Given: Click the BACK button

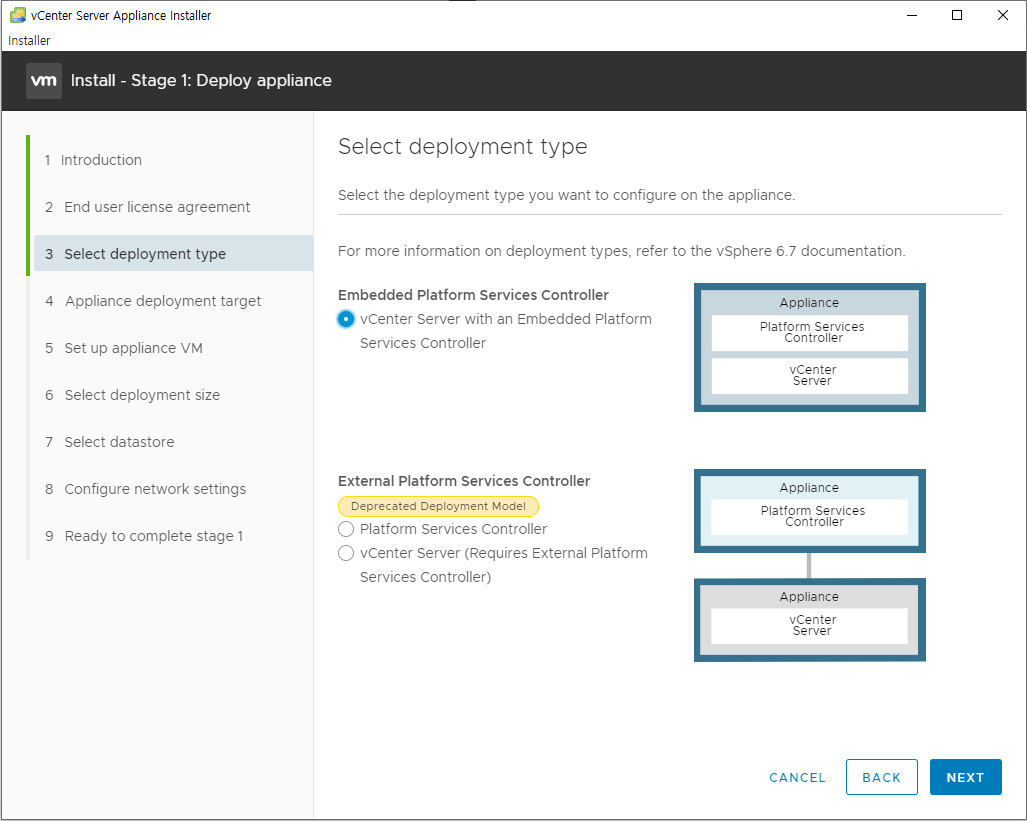Looking at the screenshot, I should click(882, 777).
